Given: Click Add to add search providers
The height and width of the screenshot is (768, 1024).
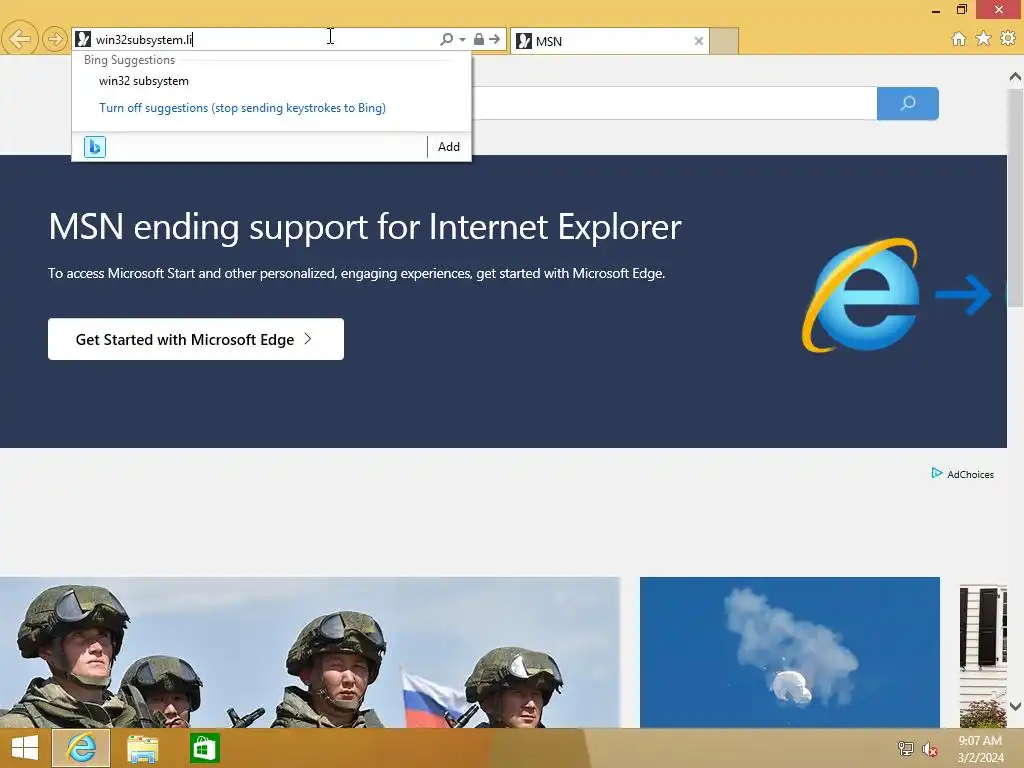Looking at the screenshot, I should click(449, 147).
